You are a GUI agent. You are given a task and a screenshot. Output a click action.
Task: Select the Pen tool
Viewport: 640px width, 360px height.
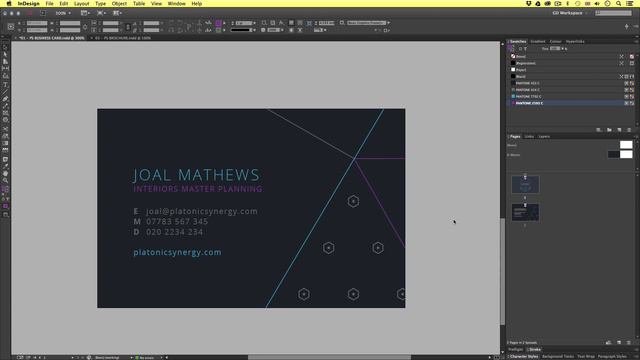5,99
